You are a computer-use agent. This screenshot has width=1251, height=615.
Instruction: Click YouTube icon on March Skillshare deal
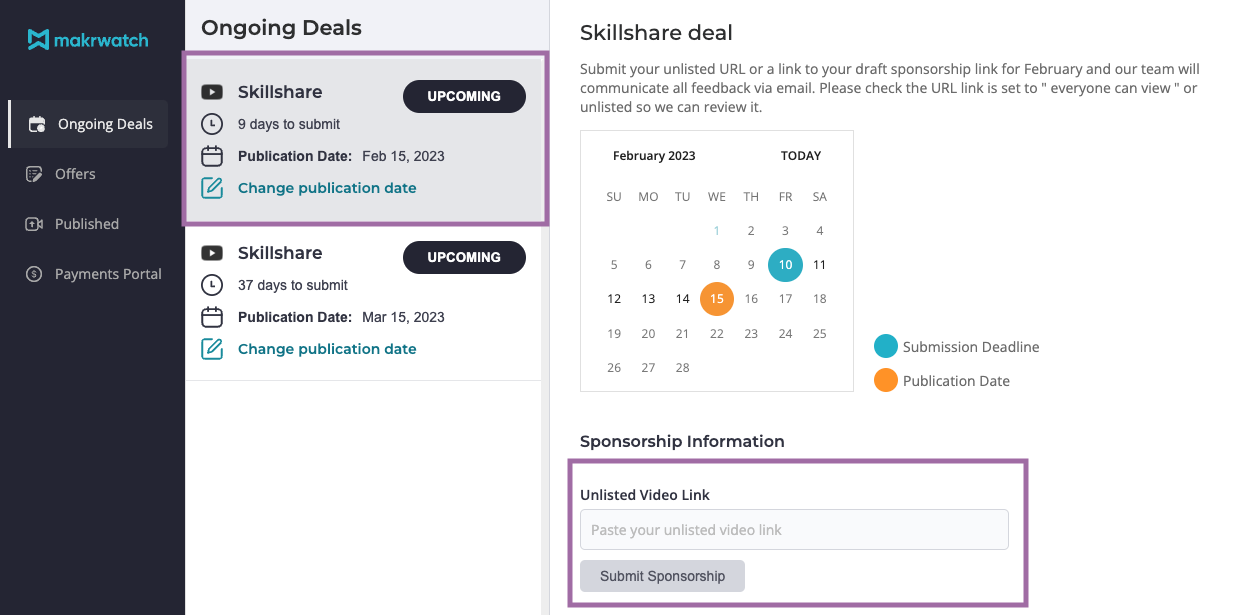click(x=212, y=253)
